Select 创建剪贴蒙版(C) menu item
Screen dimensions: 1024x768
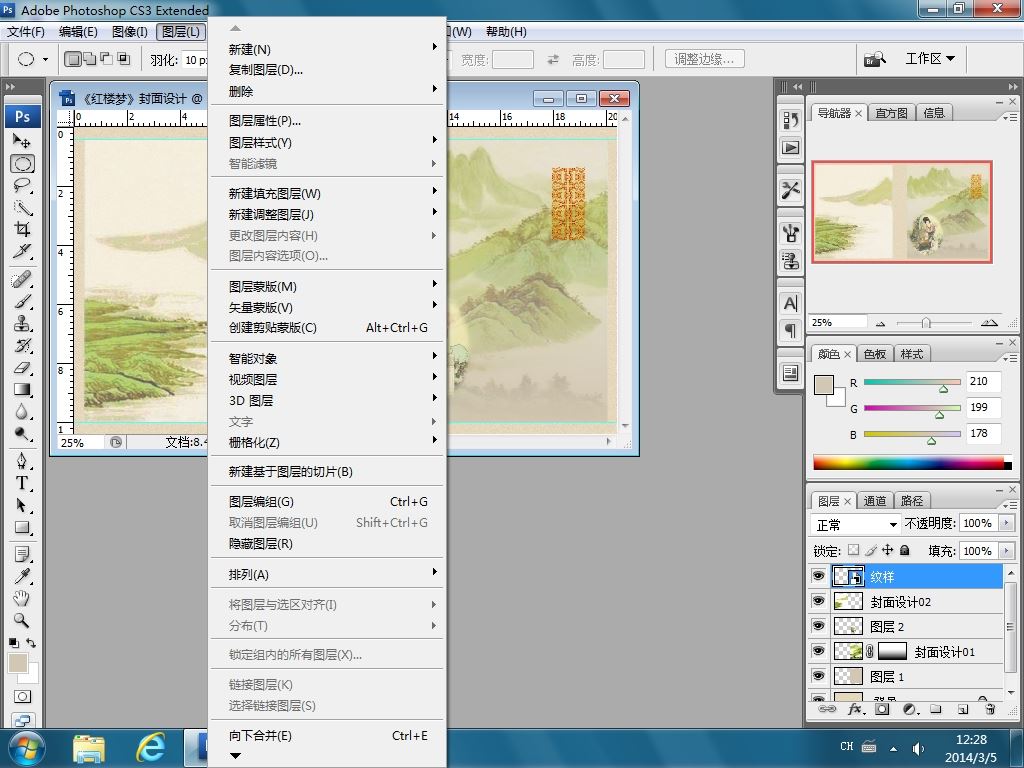point(328,328)
